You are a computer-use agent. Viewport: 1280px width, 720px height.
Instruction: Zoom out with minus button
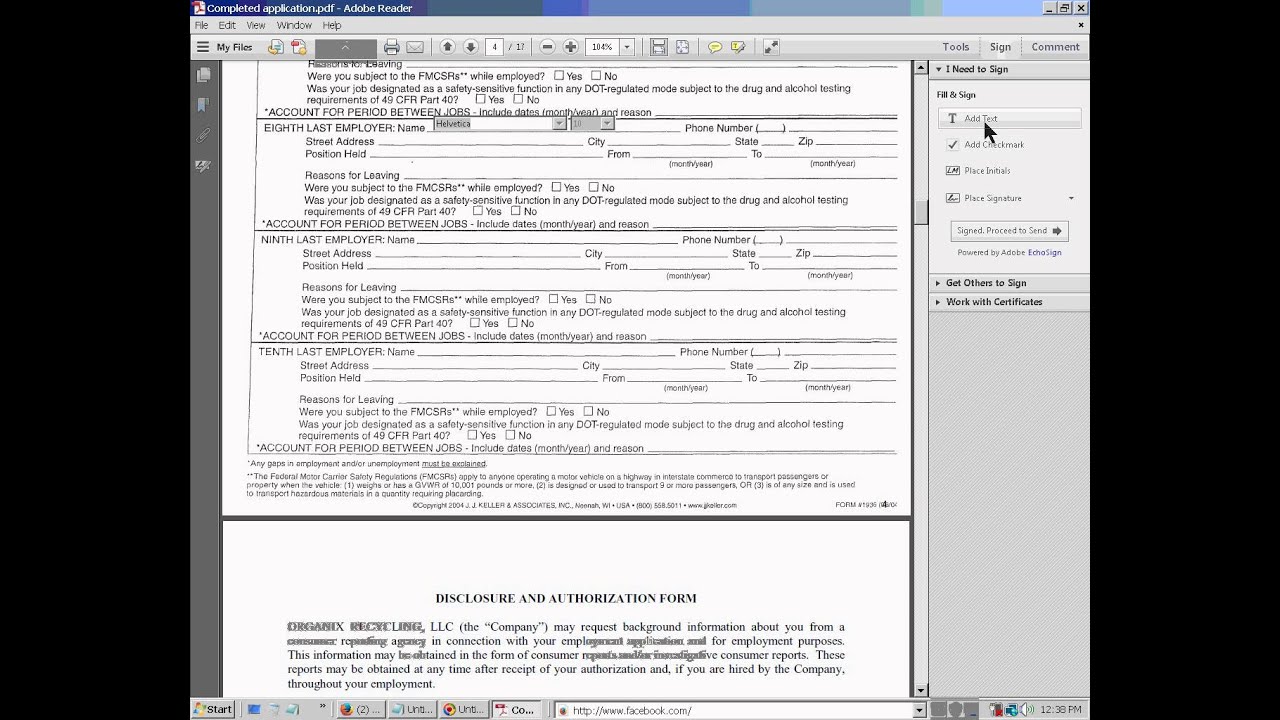click(547, 47)
